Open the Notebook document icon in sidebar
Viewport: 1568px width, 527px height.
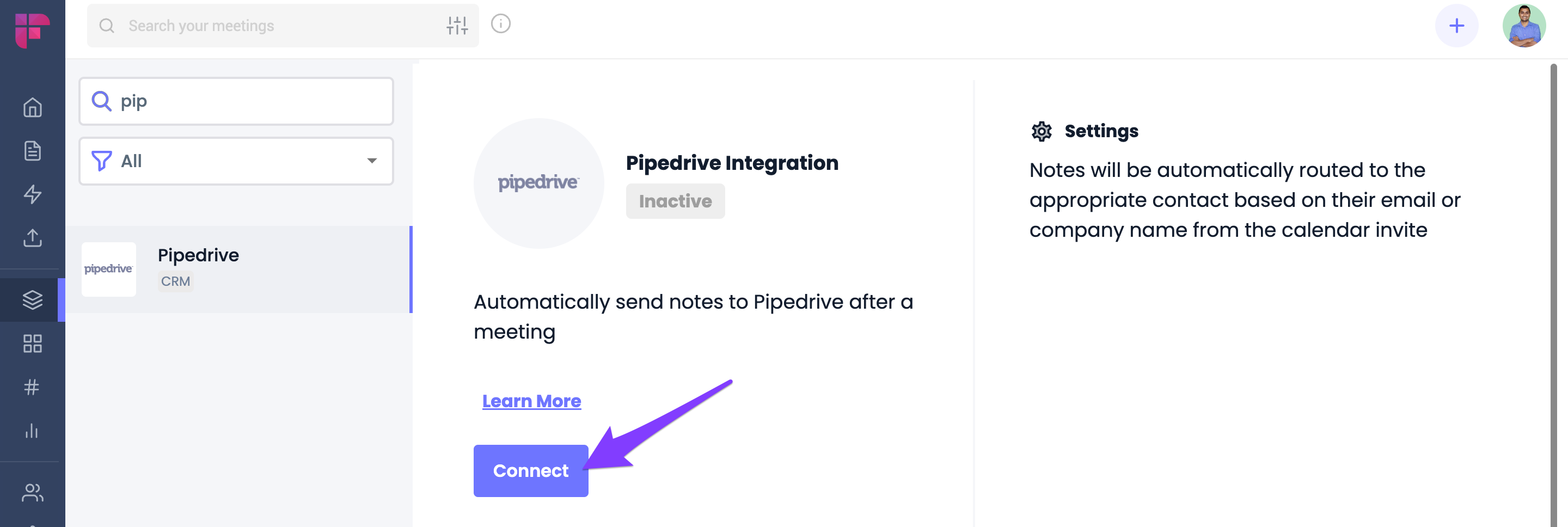pos(32,151)
